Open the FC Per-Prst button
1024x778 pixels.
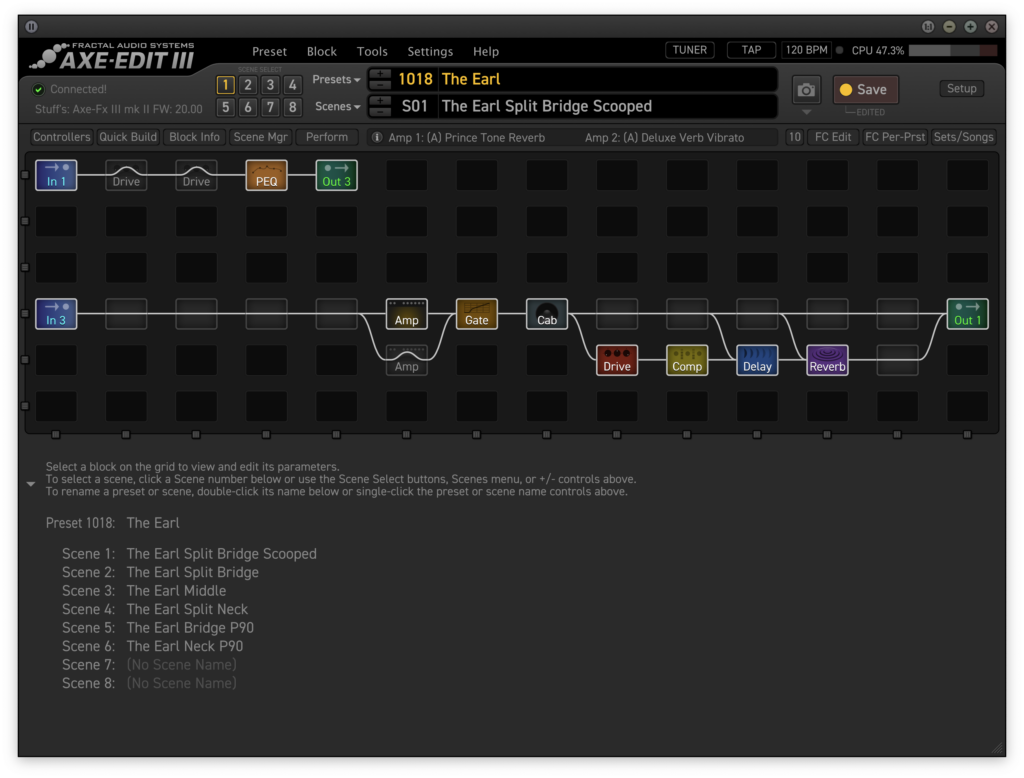895,137
